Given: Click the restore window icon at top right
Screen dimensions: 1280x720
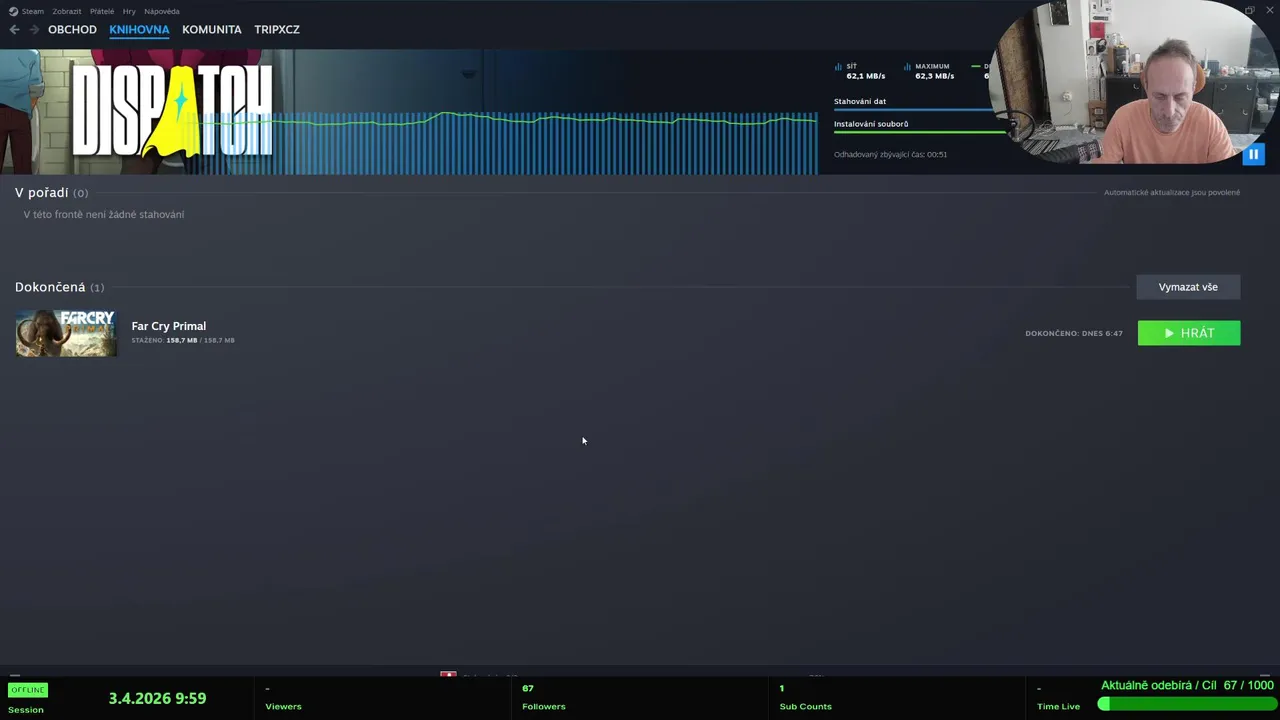Looking at the screenshot, I should [x=1250, y=10].
